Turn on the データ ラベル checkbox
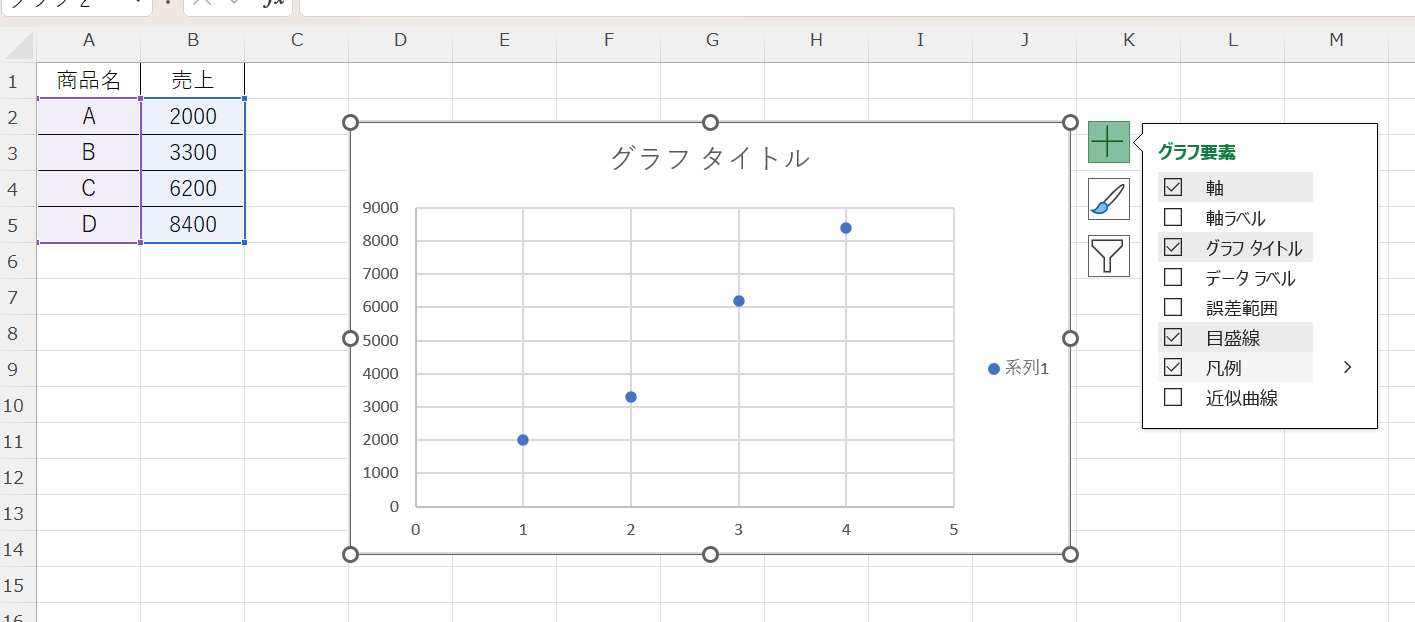 click(x=1173, y=278)
